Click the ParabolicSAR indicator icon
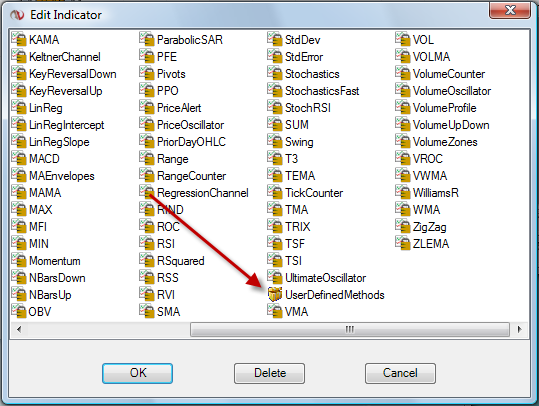 pyautogui.click(x=147, y=39)
